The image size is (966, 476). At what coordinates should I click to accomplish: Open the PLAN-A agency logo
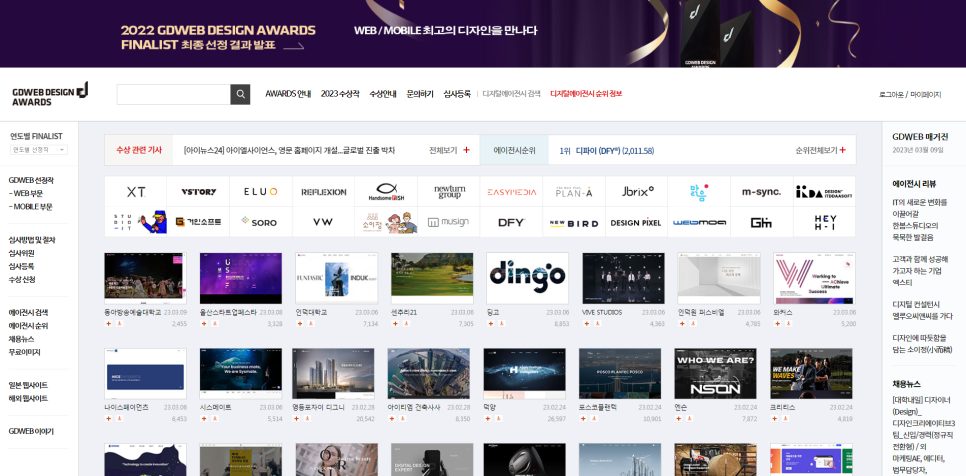574,192
